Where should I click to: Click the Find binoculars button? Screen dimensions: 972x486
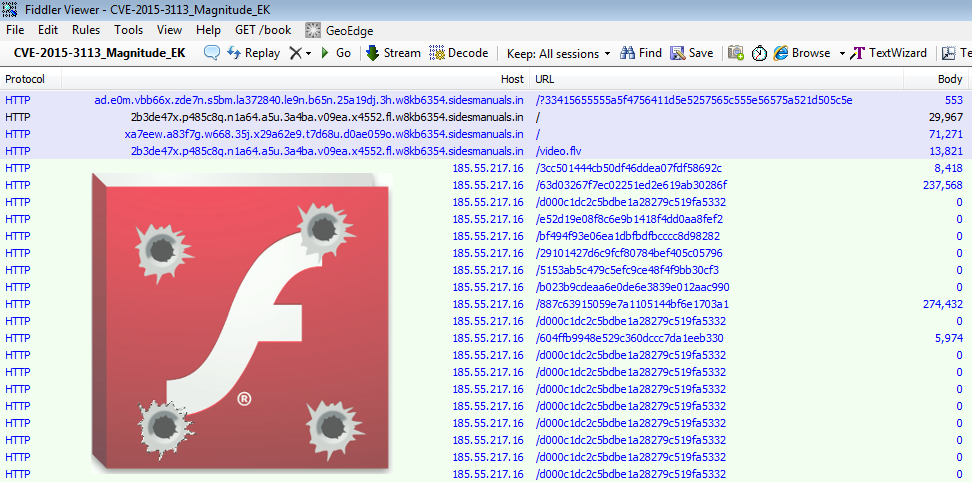coord(641,53)
